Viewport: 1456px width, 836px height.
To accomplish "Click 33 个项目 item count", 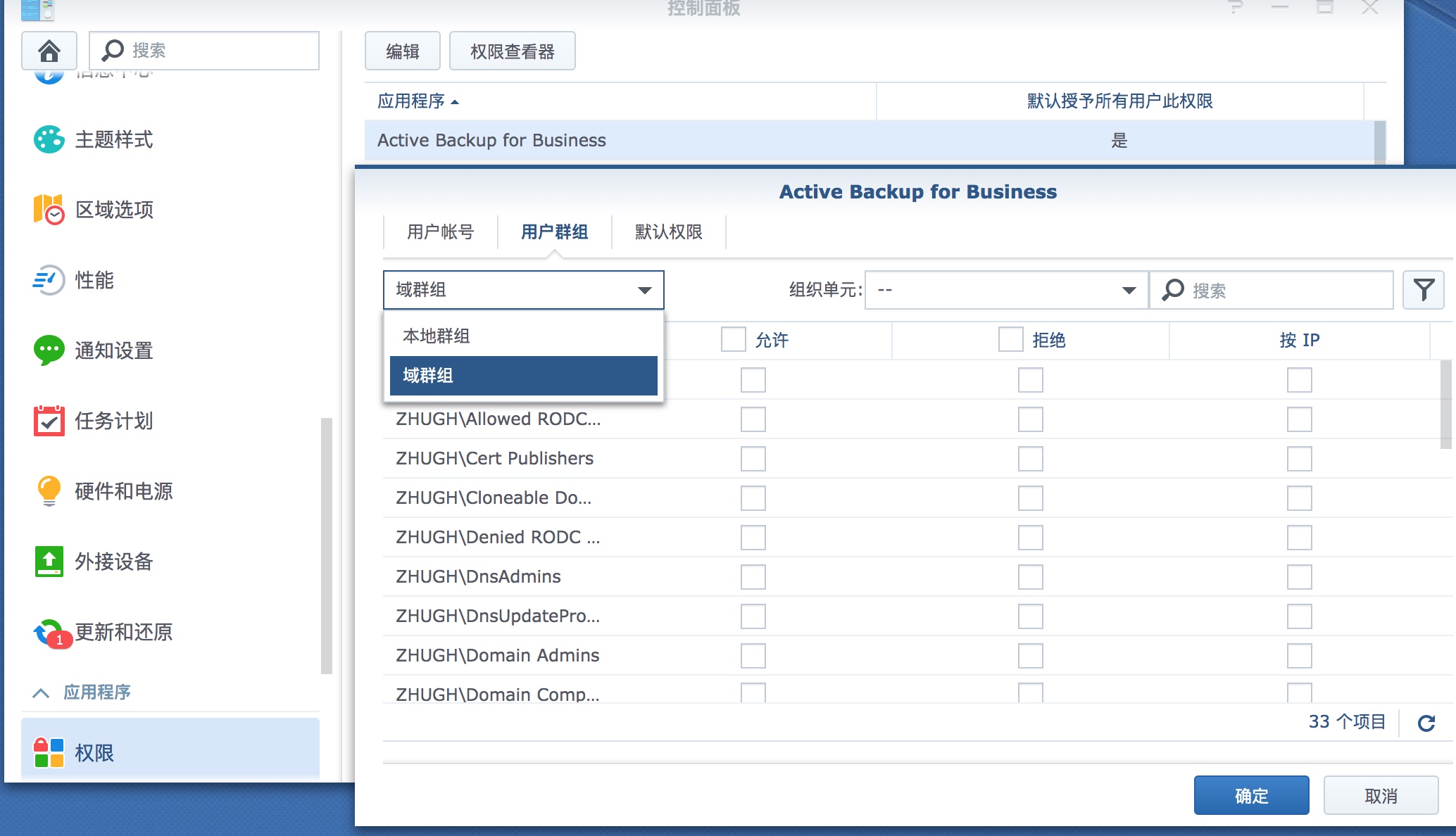I will pos(1347,722).
